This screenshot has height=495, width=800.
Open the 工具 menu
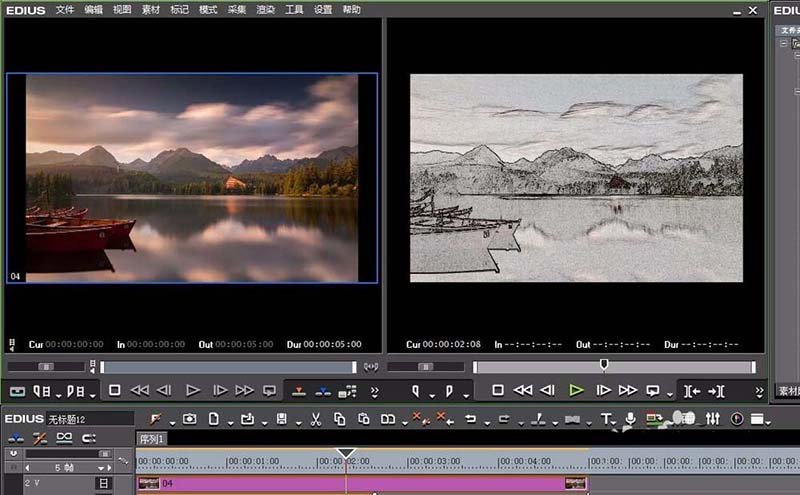coord(294,10)
